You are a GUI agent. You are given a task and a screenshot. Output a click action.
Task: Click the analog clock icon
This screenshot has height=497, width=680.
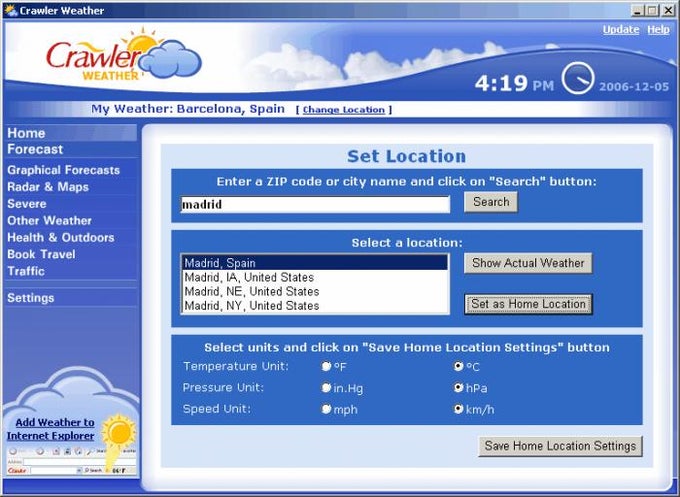click(578, 78)
